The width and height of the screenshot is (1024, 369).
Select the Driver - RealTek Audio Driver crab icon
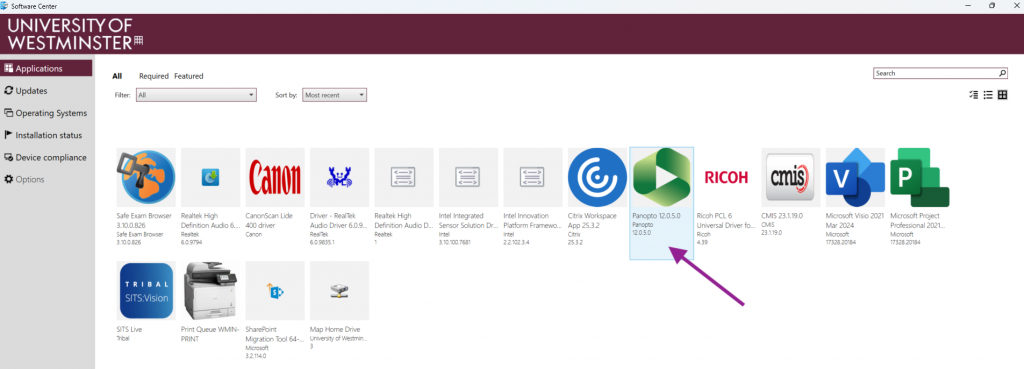(340, 178)
